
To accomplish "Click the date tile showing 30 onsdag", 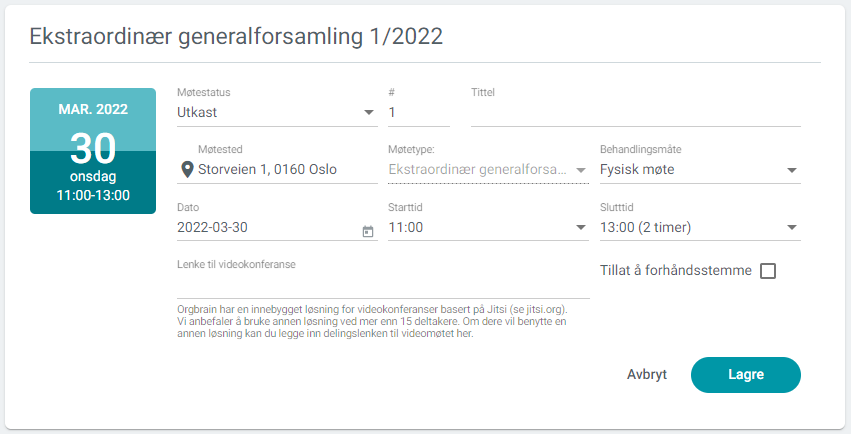I will point(93,151).
